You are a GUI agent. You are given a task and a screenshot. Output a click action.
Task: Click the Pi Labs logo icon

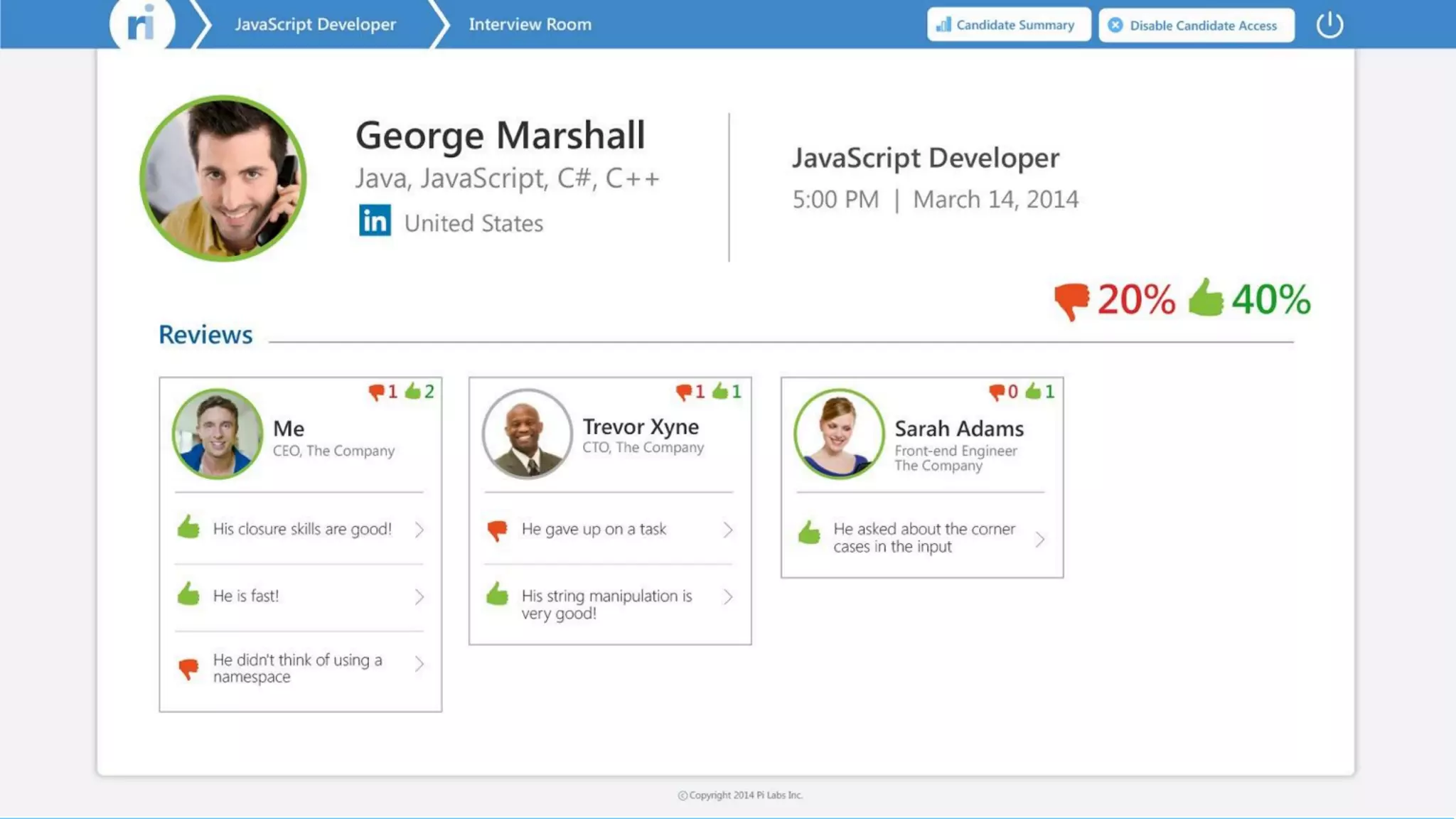pos(141,23)
